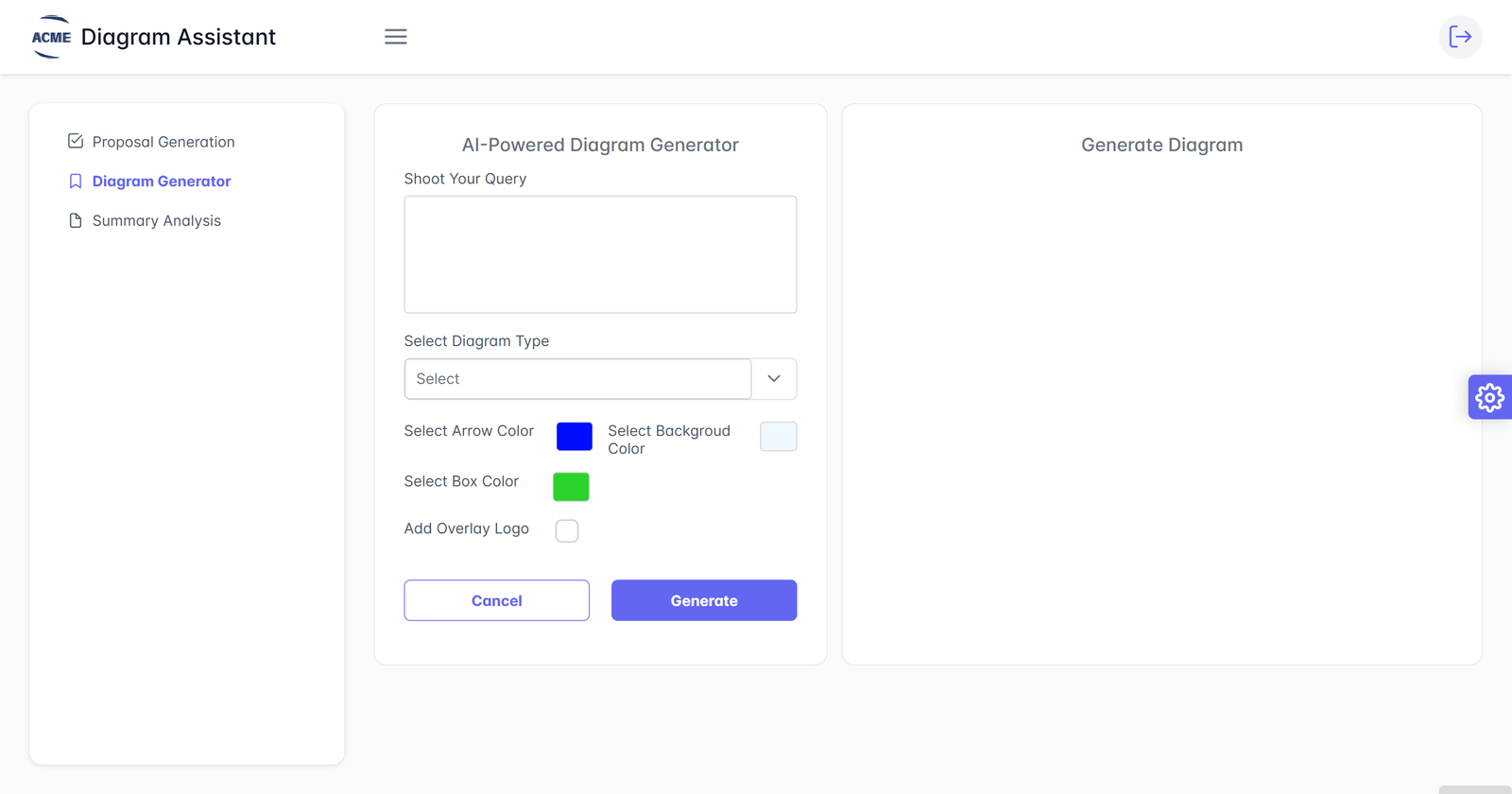Select Diagram Generator in the sidebar
This screenshot has height=794, width=1512.
click(x=162, y=181)
